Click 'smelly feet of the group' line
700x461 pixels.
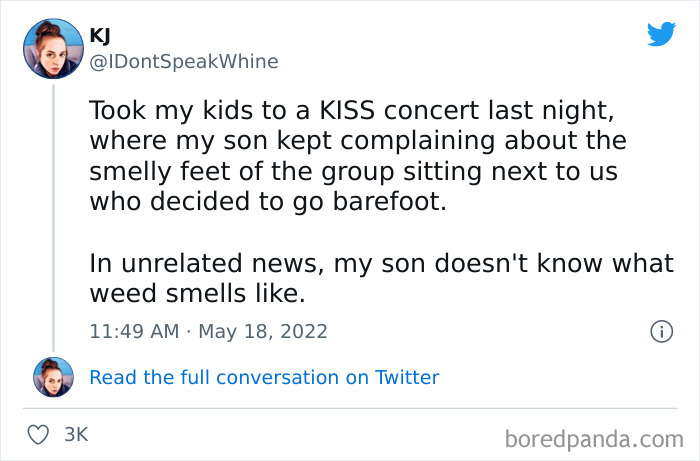tap(352, 171)
